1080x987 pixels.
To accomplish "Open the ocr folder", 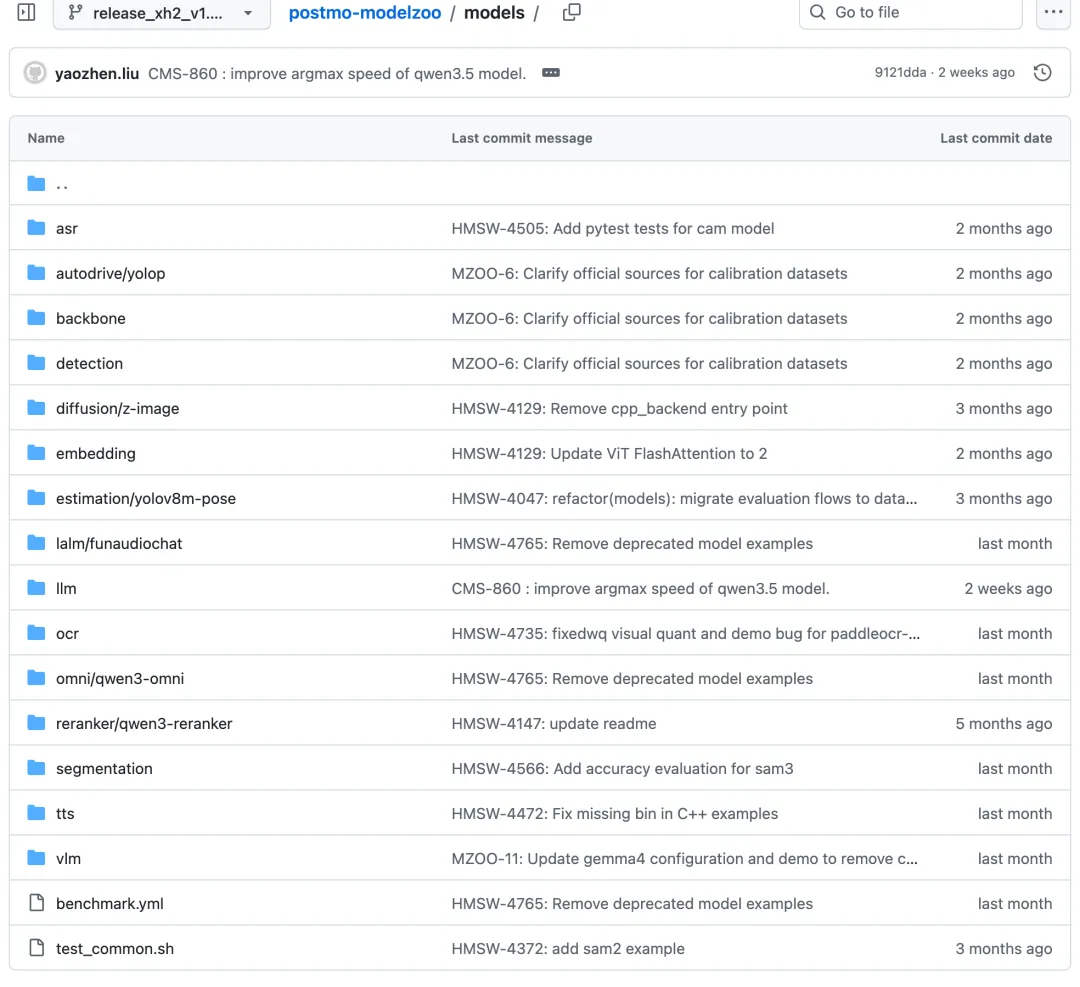I will coord(68,634).
